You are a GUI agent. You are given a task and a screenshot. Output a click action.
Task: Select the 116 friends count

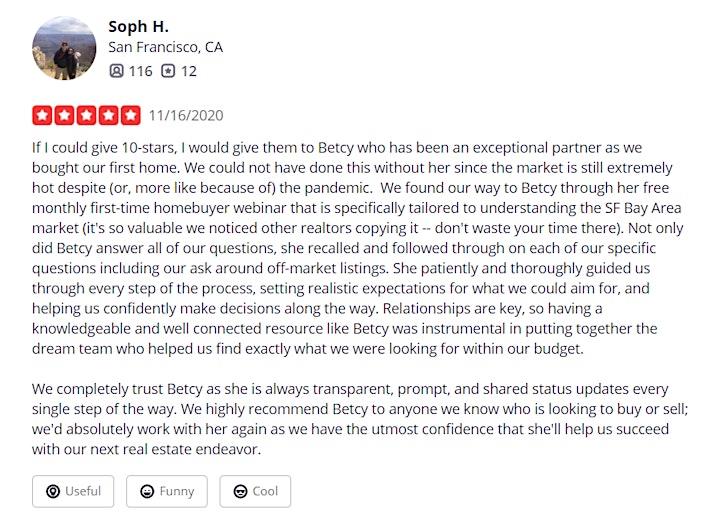pyautogui.click(x=141, y=71)
